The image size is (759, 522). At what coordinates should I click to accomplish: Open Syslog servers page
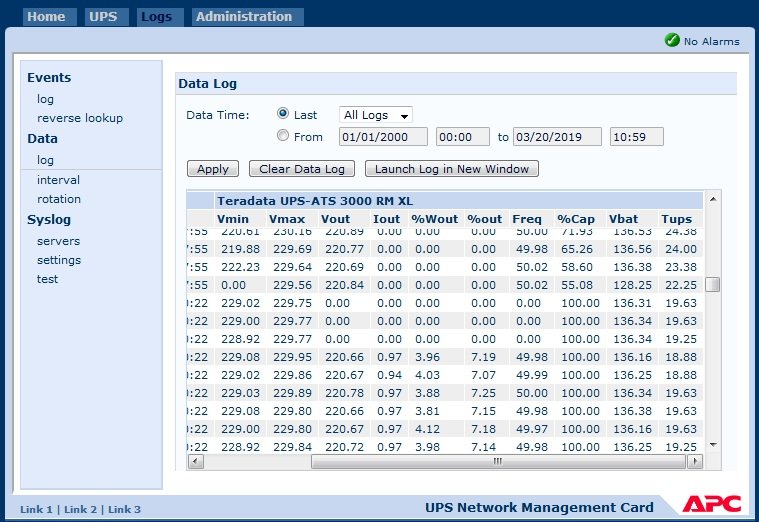click(x=58, y=241)
